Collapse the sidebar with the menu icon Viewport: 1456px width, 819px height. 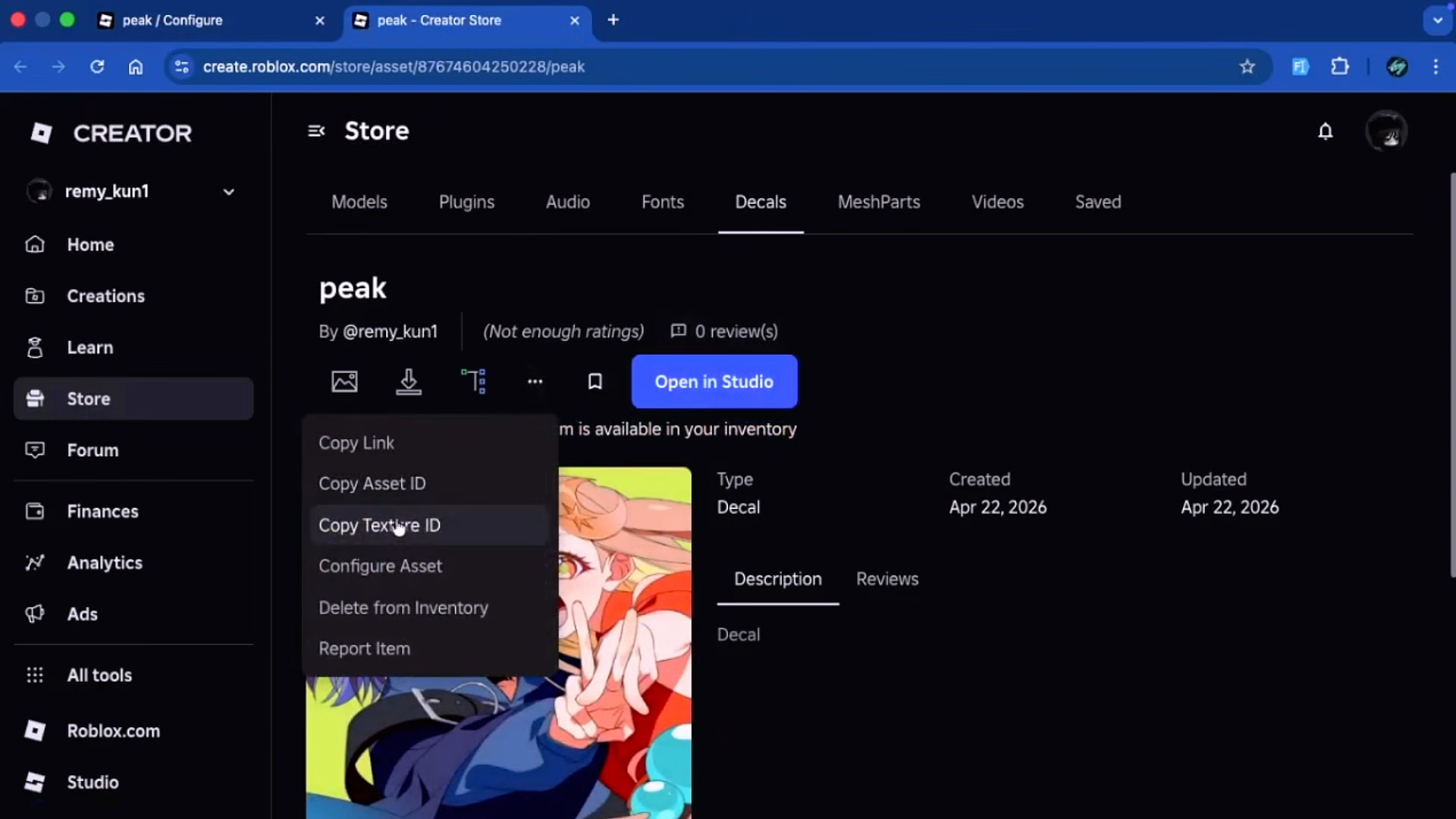(316, 131)
